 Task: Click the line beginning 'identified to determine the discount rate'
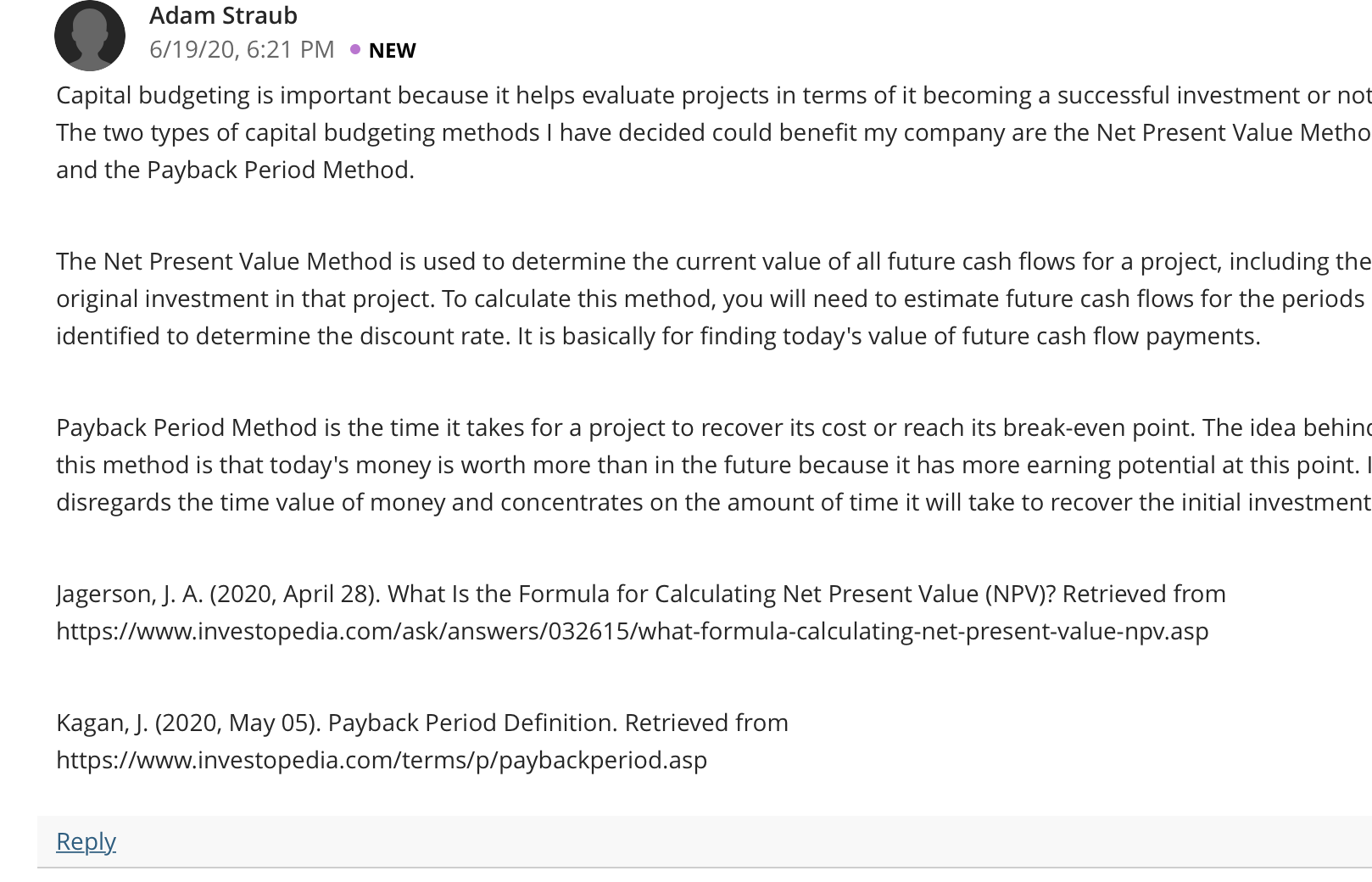pos(658,336)
